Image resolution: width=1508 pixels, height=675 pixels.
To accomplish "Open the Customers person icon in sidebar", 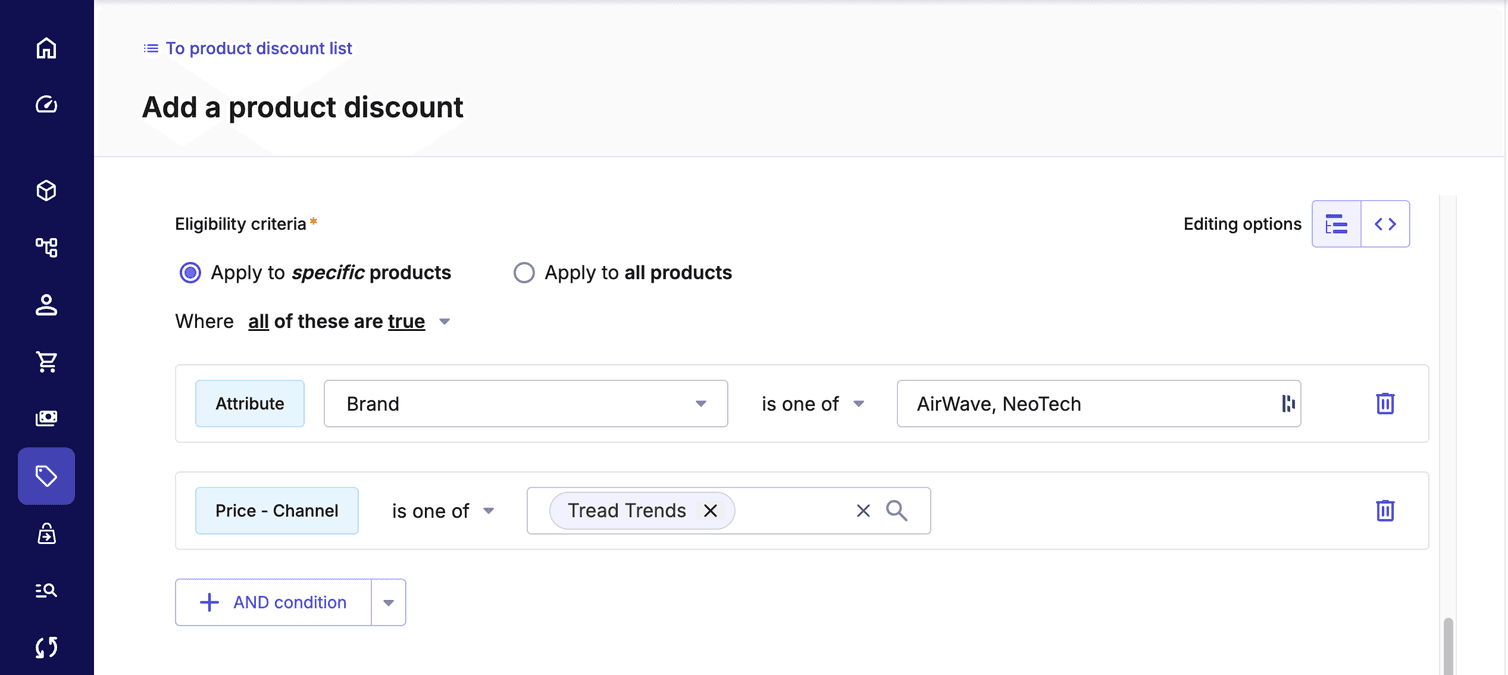I will click(x=46, y=305).
